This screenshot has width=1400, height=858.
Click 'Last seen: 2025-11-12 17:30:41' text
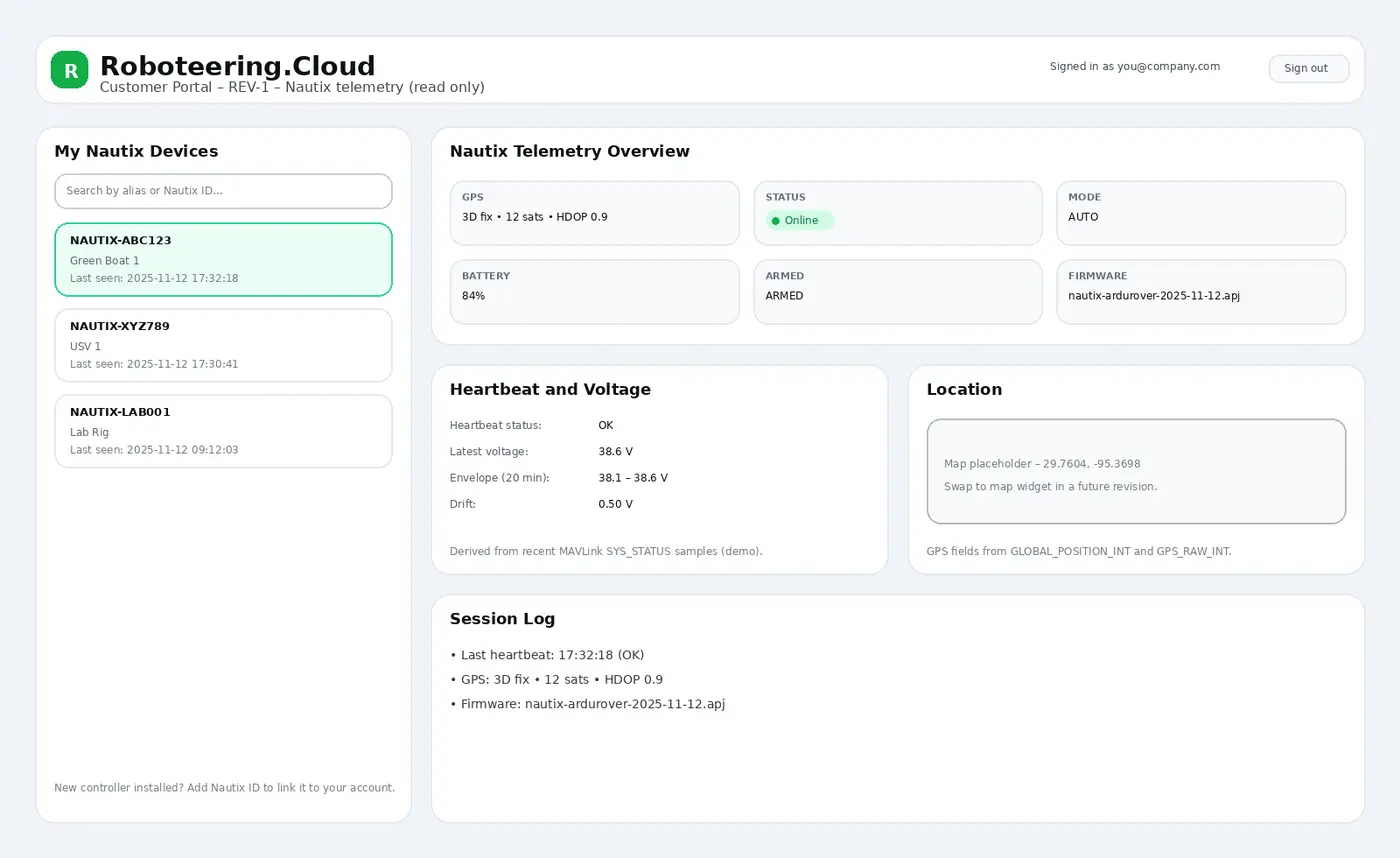pyautogui.click(x=154, y=364)
